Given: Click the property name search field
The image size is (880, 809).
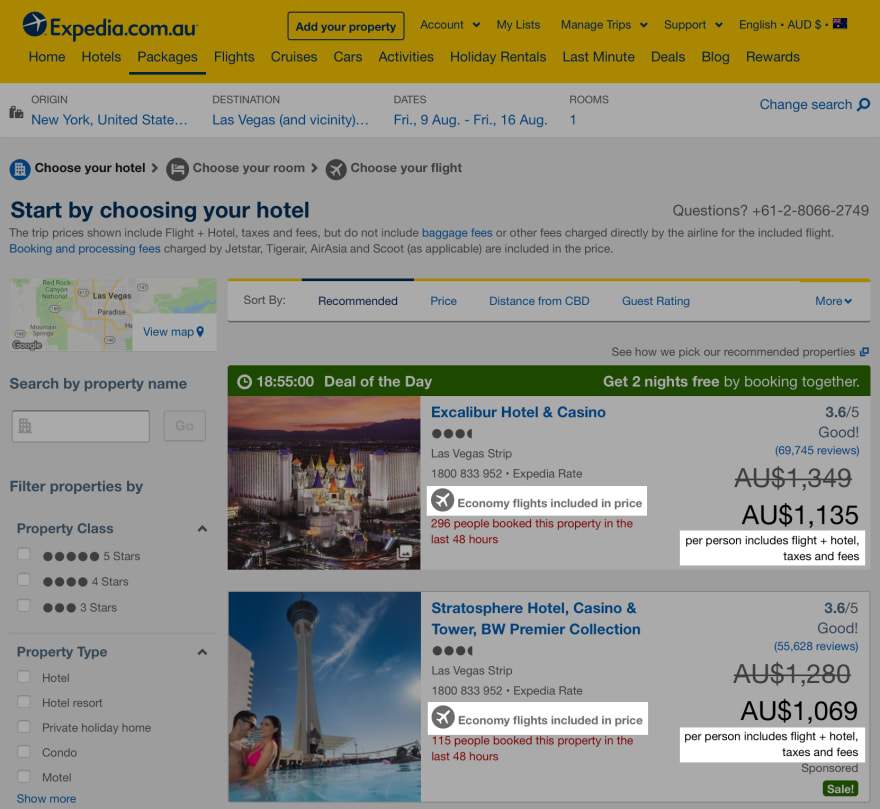Looking at the screenshot, I should (81, 426).
